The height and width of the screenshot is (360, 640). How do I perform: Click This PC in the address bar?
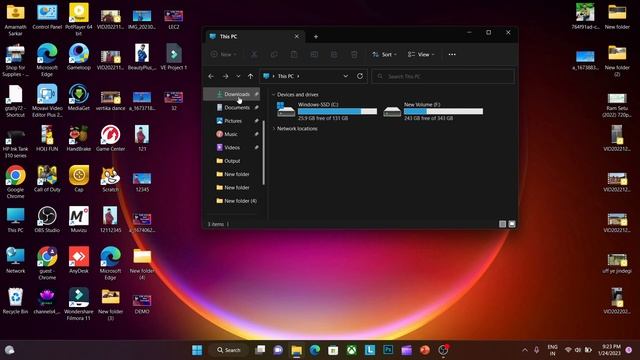point(285,76)
